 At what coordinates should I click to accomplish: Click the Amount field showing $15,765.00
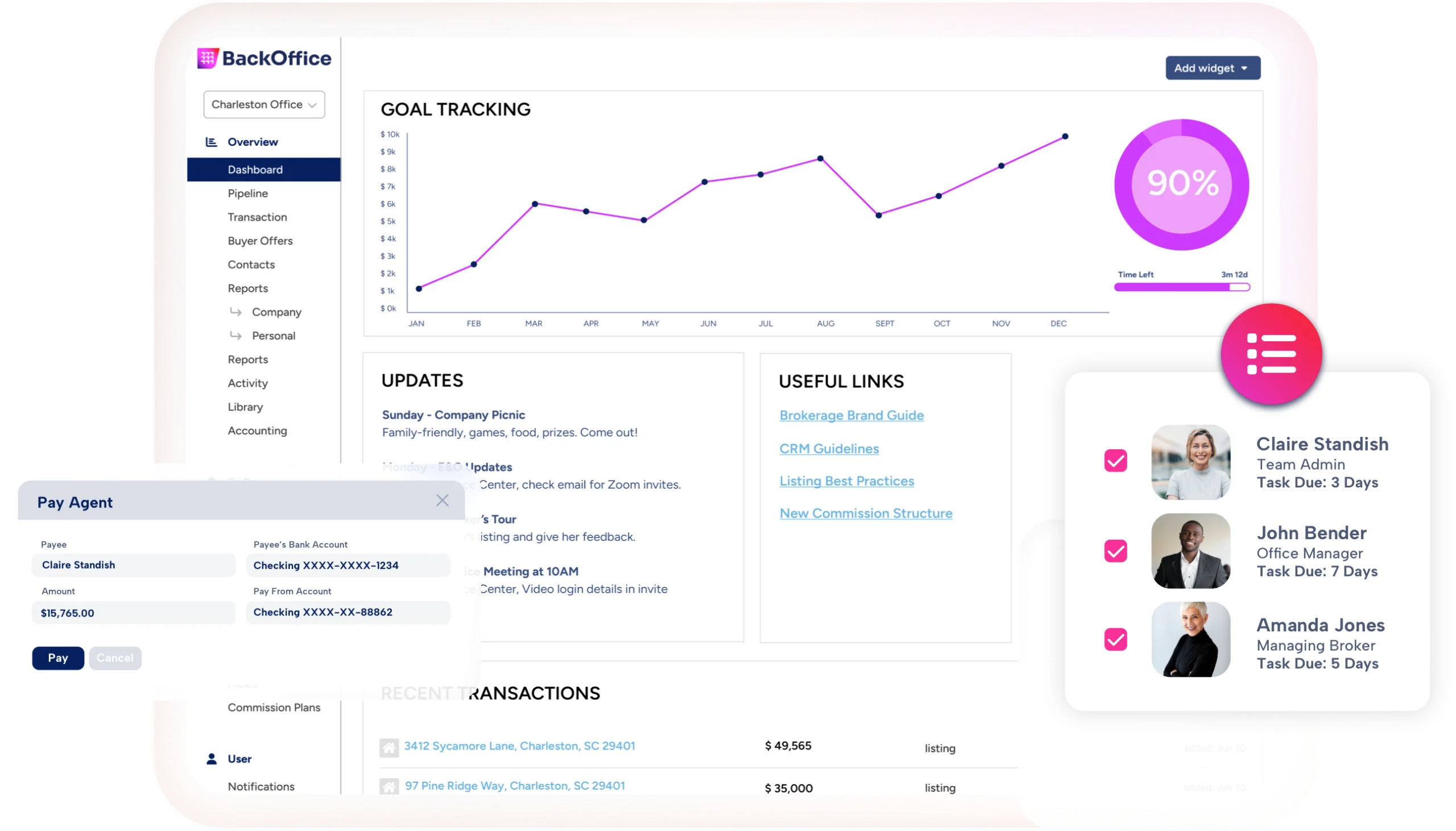[134, 613]
